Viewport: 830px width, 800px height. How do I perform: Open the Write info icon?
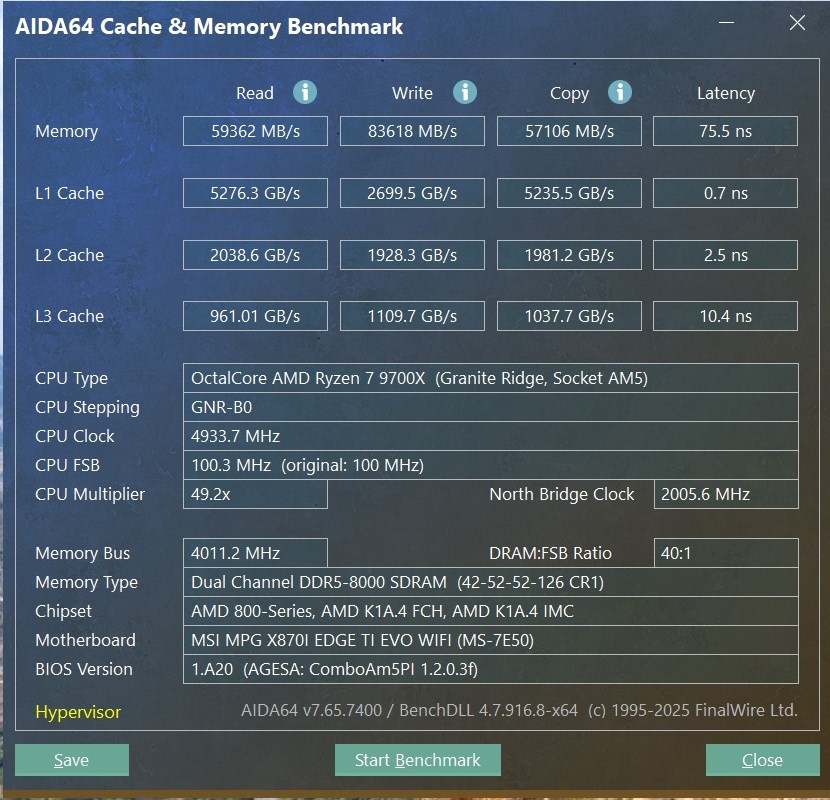coord(465,92)
